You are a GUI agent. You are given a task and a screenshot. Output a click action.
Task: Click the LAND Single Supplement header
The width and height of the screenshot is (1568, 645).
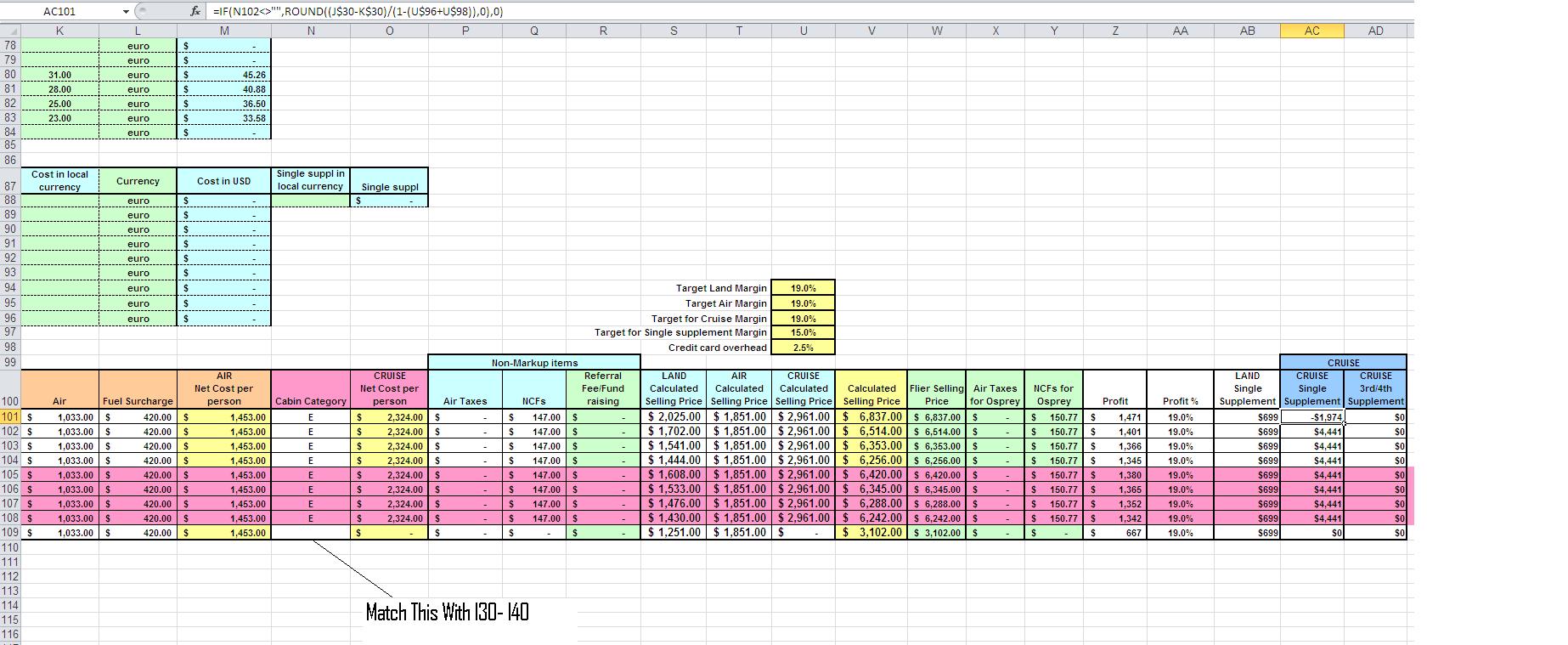[1247, 389]
